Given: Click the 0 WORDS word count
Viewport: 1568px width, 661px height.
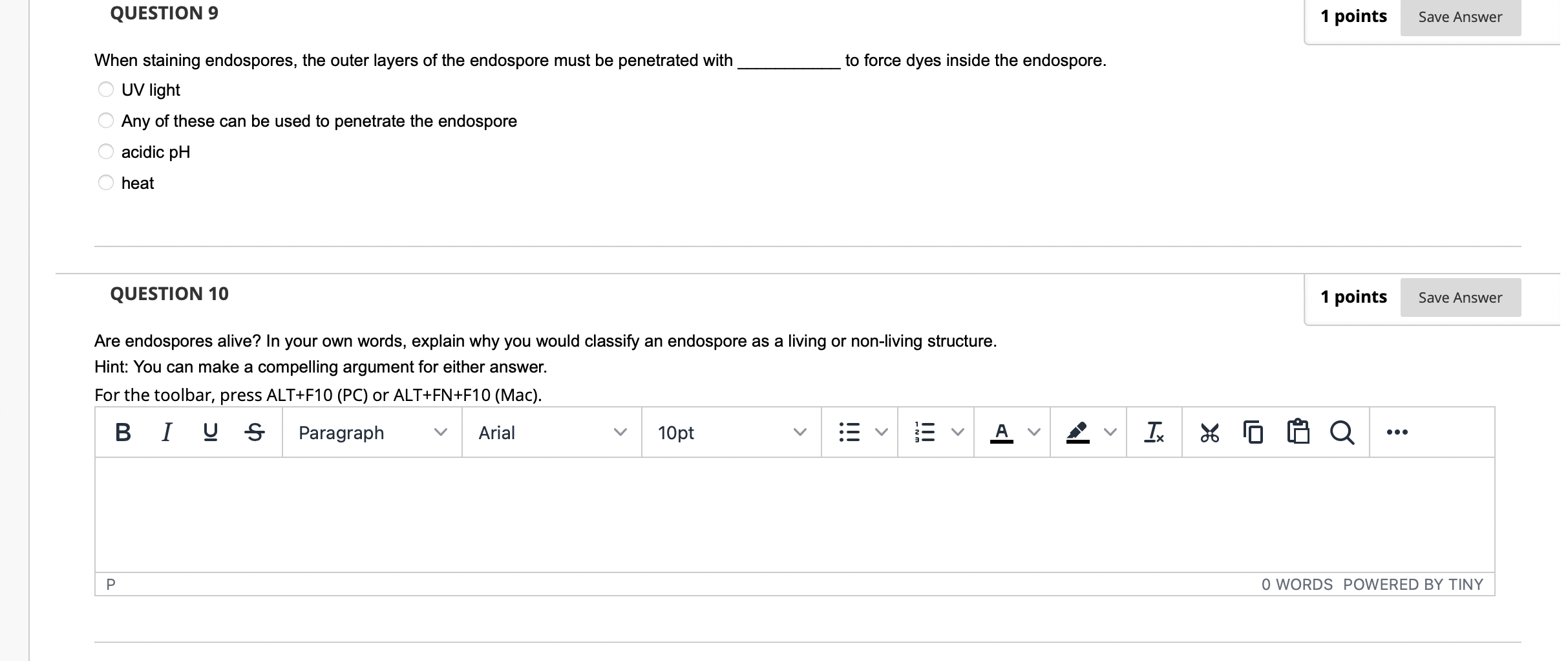Looking at the screenshot, I should pyautogui.click(x=1297, y=585).
